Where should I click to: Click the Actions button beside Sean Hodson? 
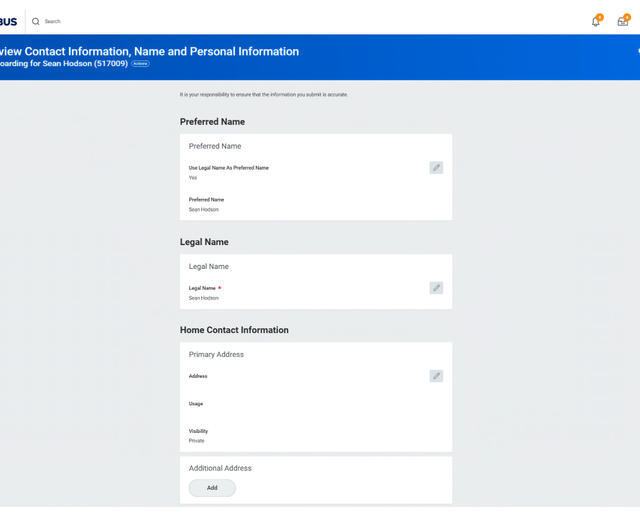[140, 64]
